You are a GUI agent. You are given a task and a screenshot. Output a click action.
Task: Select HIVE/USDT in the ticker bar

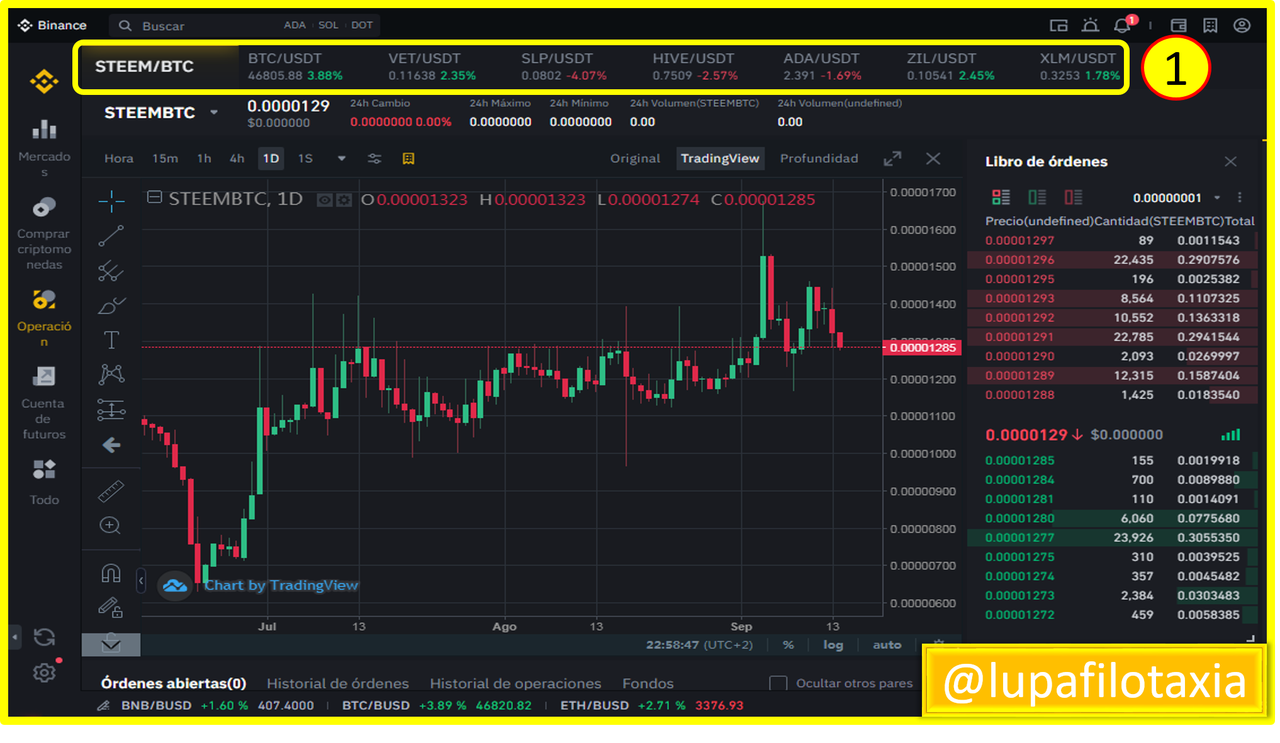tap(695, 67)
